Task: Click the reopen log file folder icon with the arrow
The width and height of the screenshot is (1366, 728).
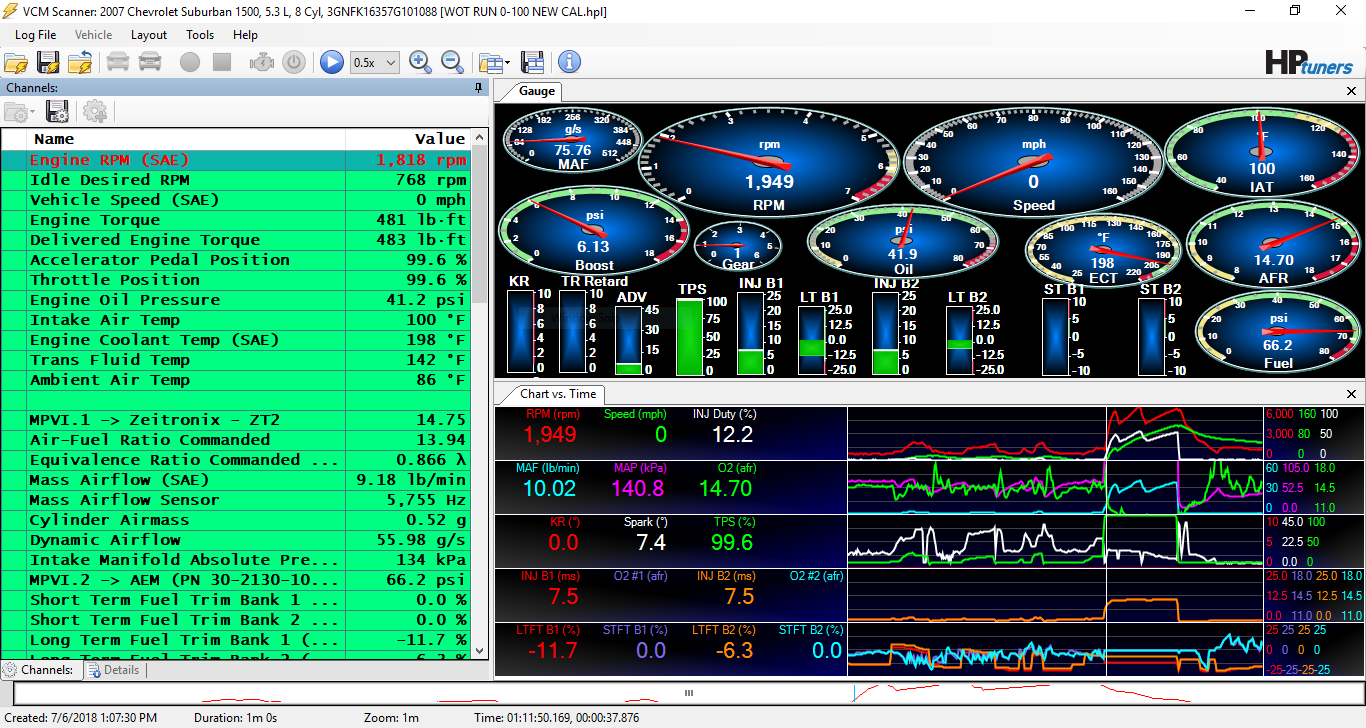Action: tap(80, 62)
